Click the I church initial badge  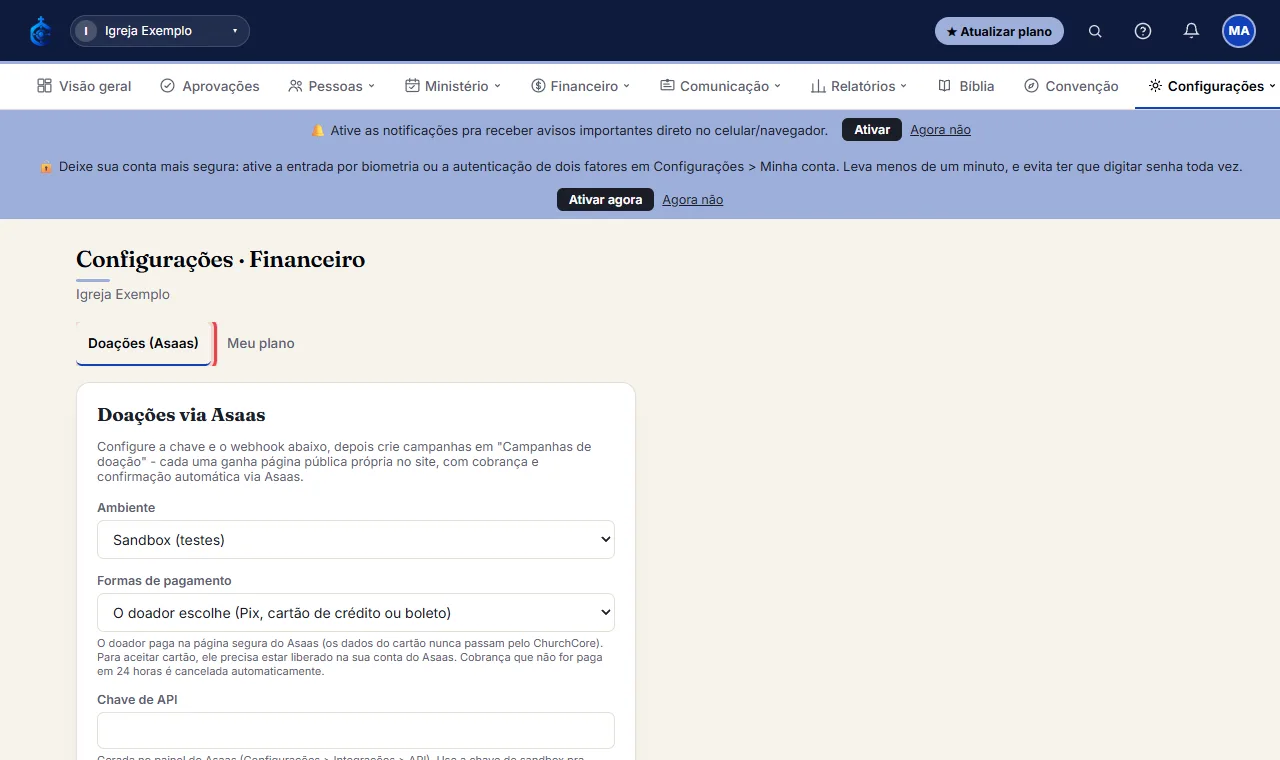pos(86,31)
